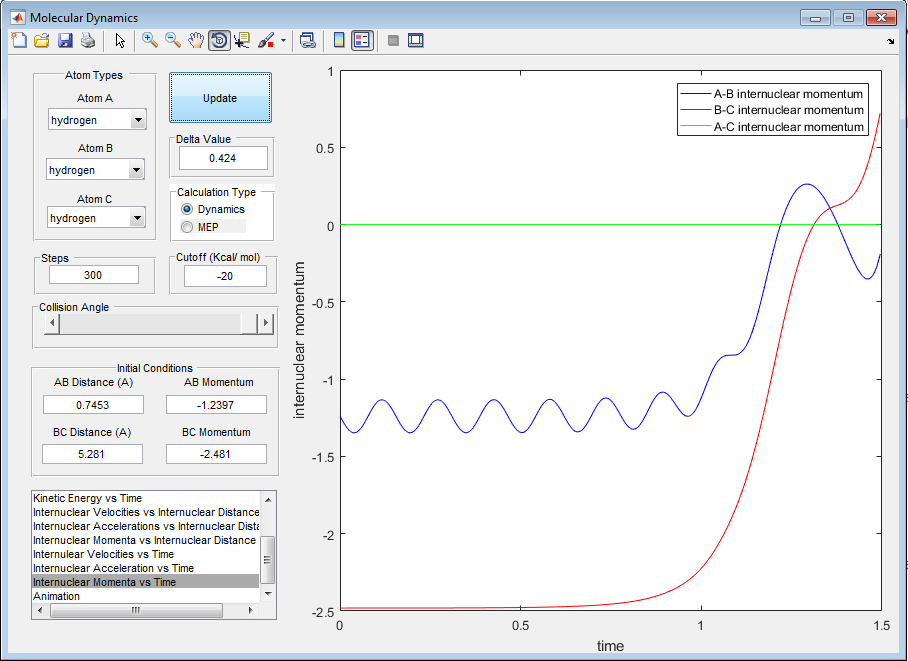Activate the Zoom Out magnifier tool
908x661 pixels.
pyautogui.click(x=173, y=41)
